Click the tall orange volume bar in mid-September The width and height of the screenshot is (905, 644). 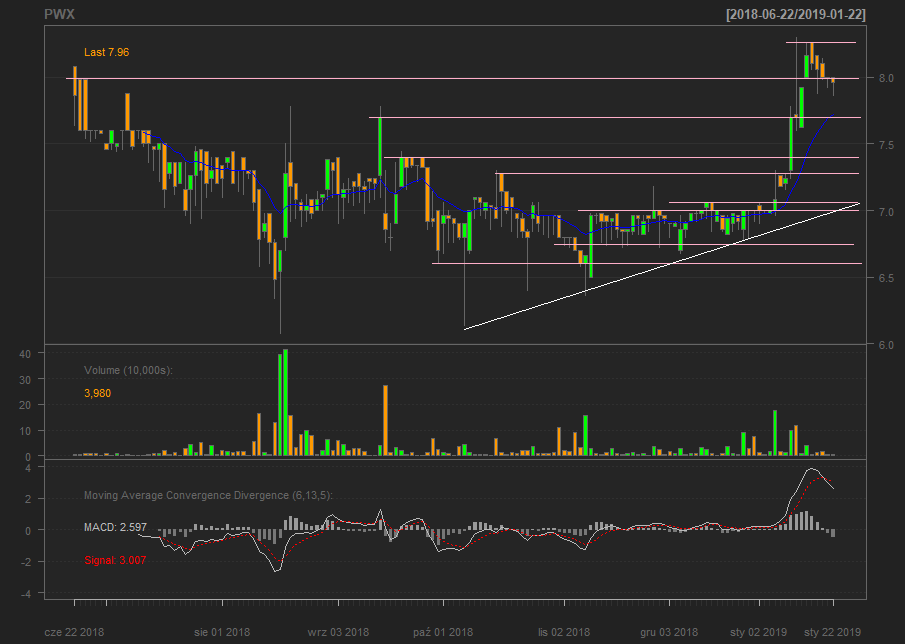386,421
